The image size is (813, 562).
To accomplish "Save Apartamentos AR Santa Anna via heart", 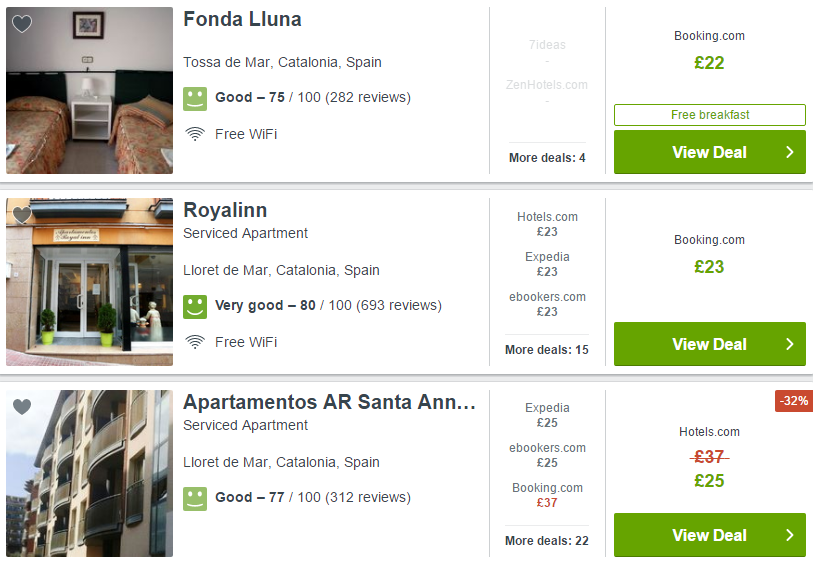I will (22, 406).
